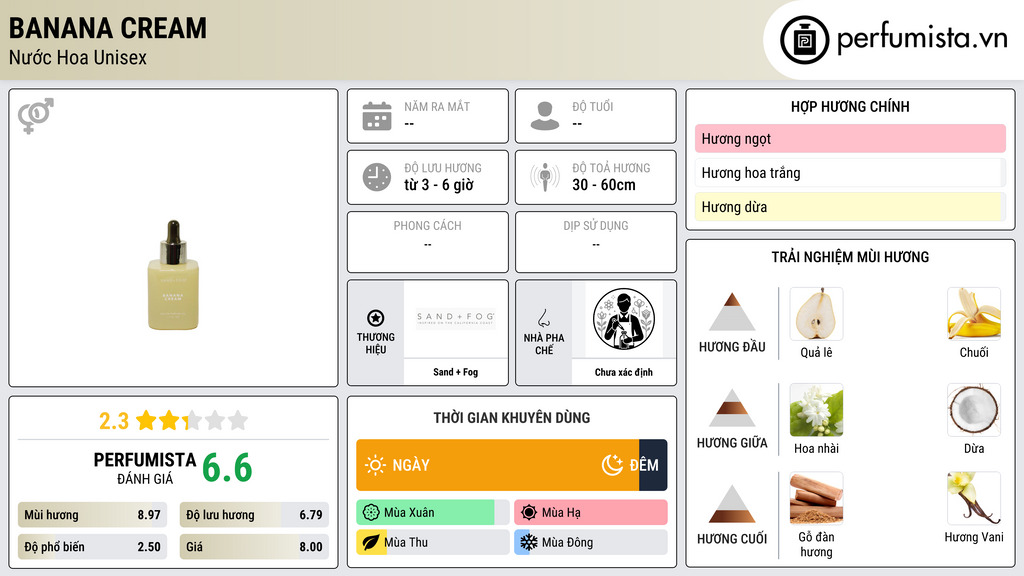The height and width of the screenshot is (576, 1024).
Task: Click the calendar icon beside Năm ra mắt
Action: pos(377,116)
